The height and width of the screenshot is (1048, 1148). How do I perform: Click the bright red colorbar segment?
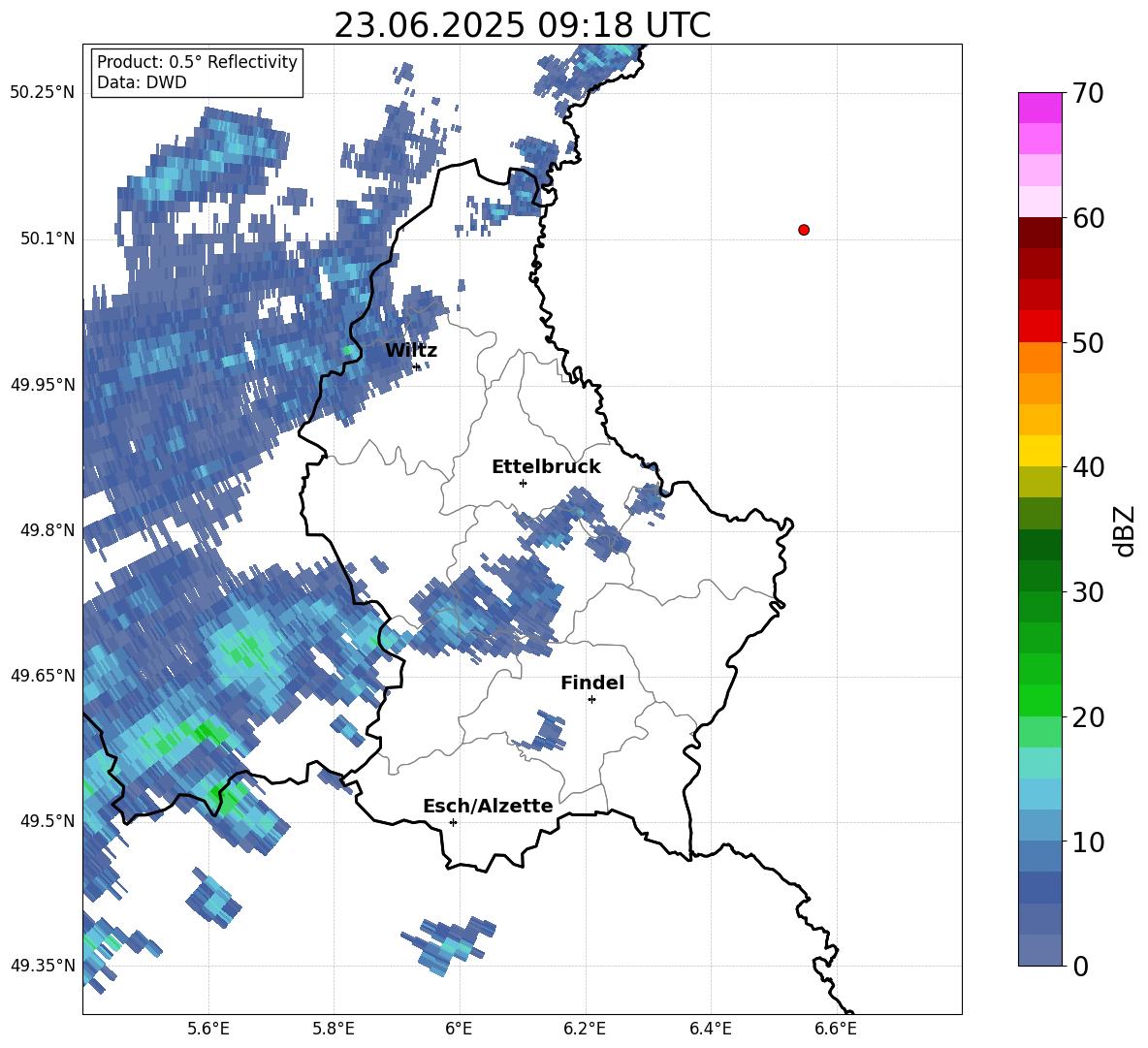[x=1040, y=327]
